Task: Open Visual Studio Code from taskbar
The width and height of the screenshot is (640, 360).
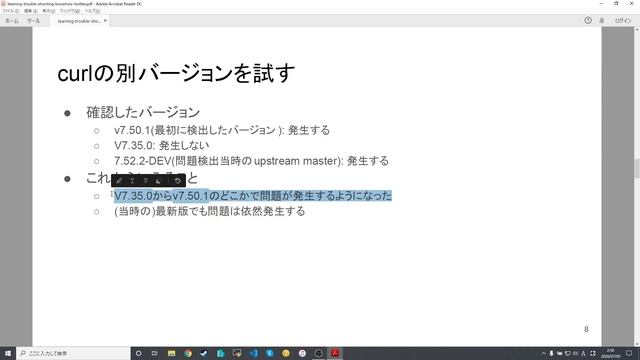Action: [253, 353]
